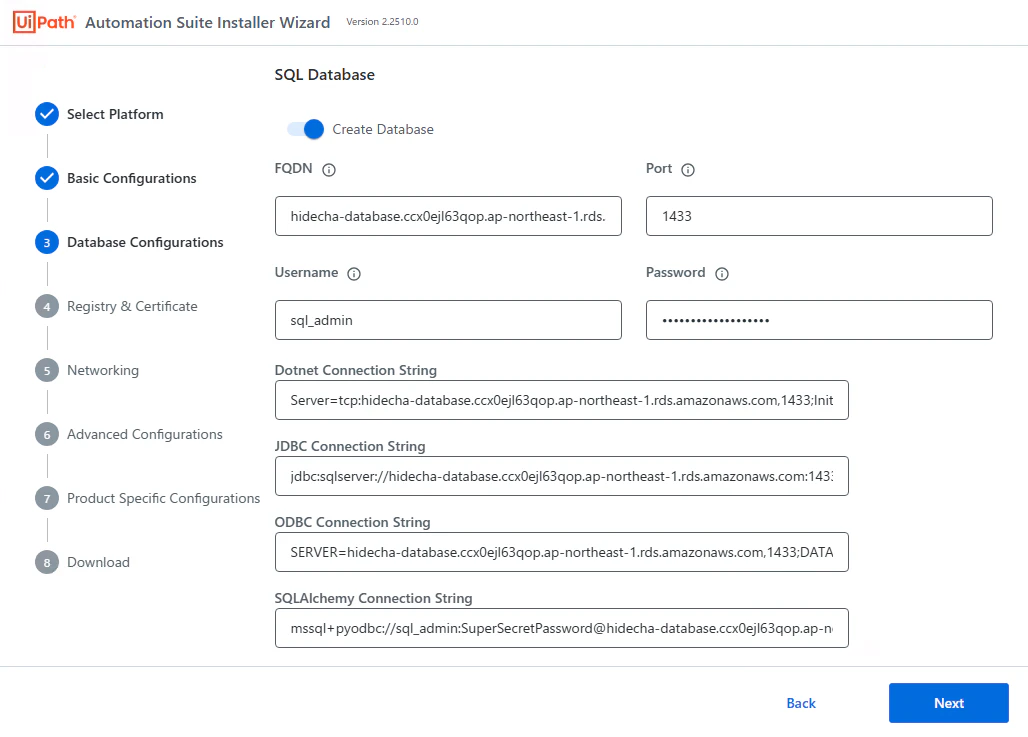Click the JDBC Connection String field

[x=562, y=476]
